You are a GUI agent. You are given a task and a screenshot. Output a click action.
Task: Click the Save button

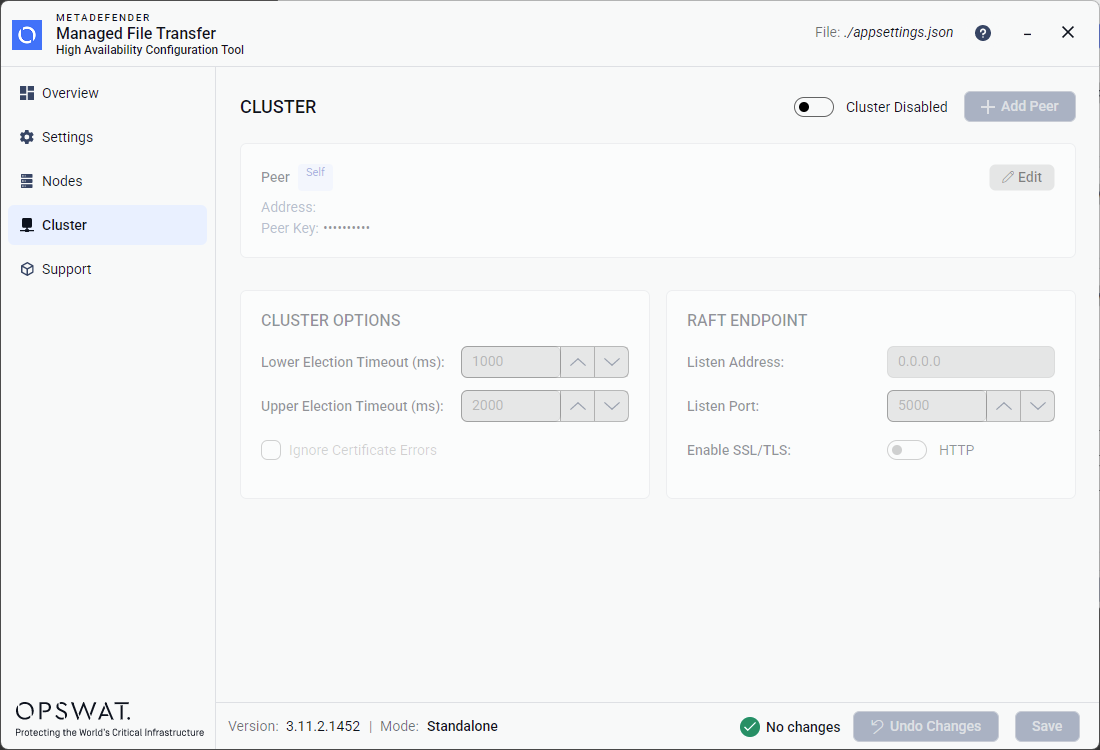[1047, 727]
